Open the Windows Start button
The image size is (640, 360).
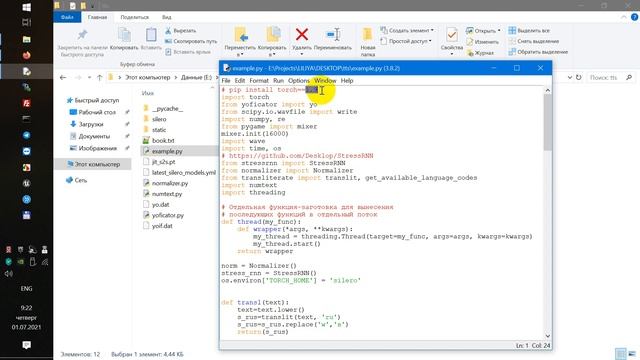[x=27, y=7]
